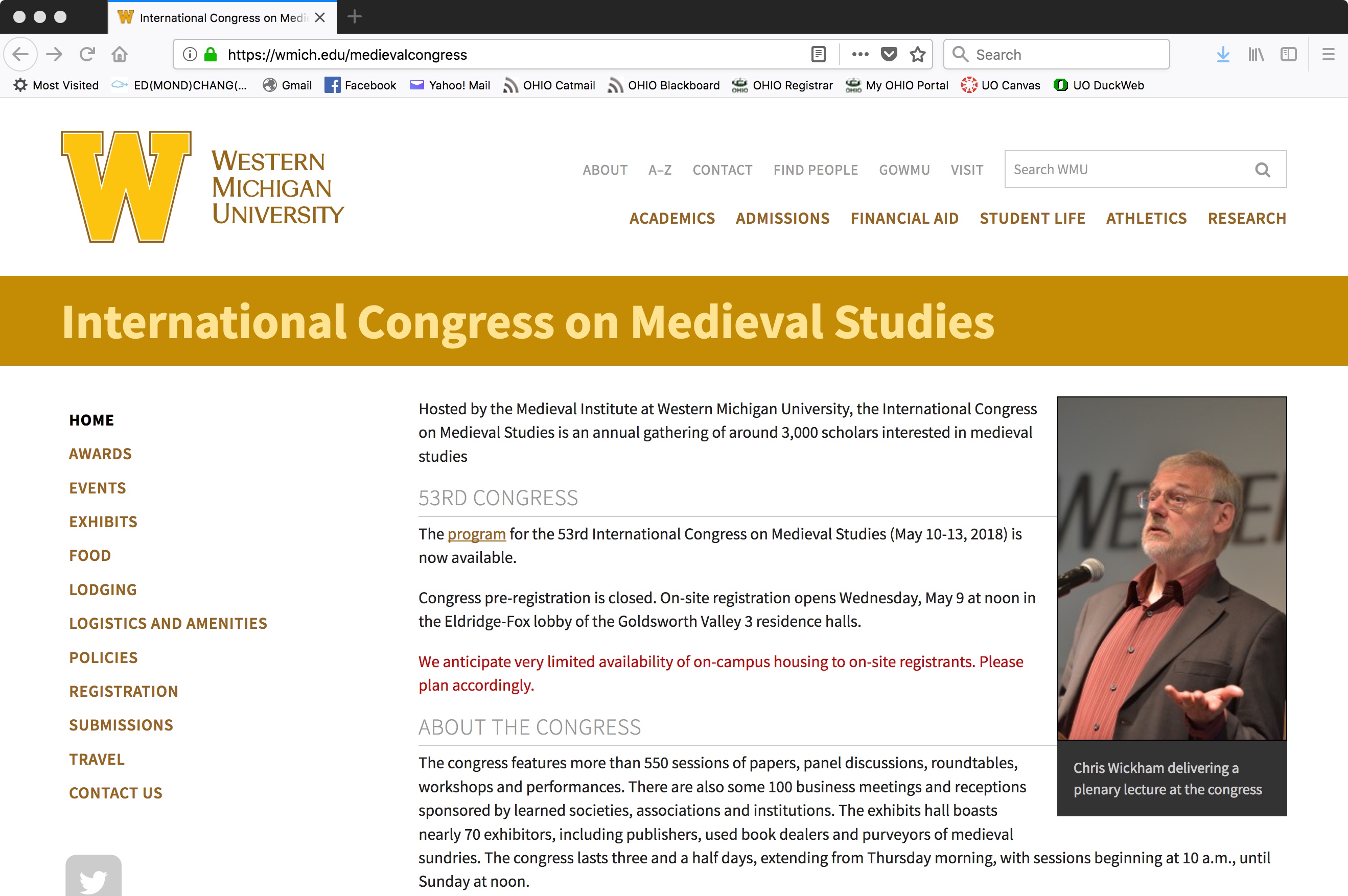Open EXHIBITS in side navigation
This screenshot has height=896, width=1348.
click(103, 522)
